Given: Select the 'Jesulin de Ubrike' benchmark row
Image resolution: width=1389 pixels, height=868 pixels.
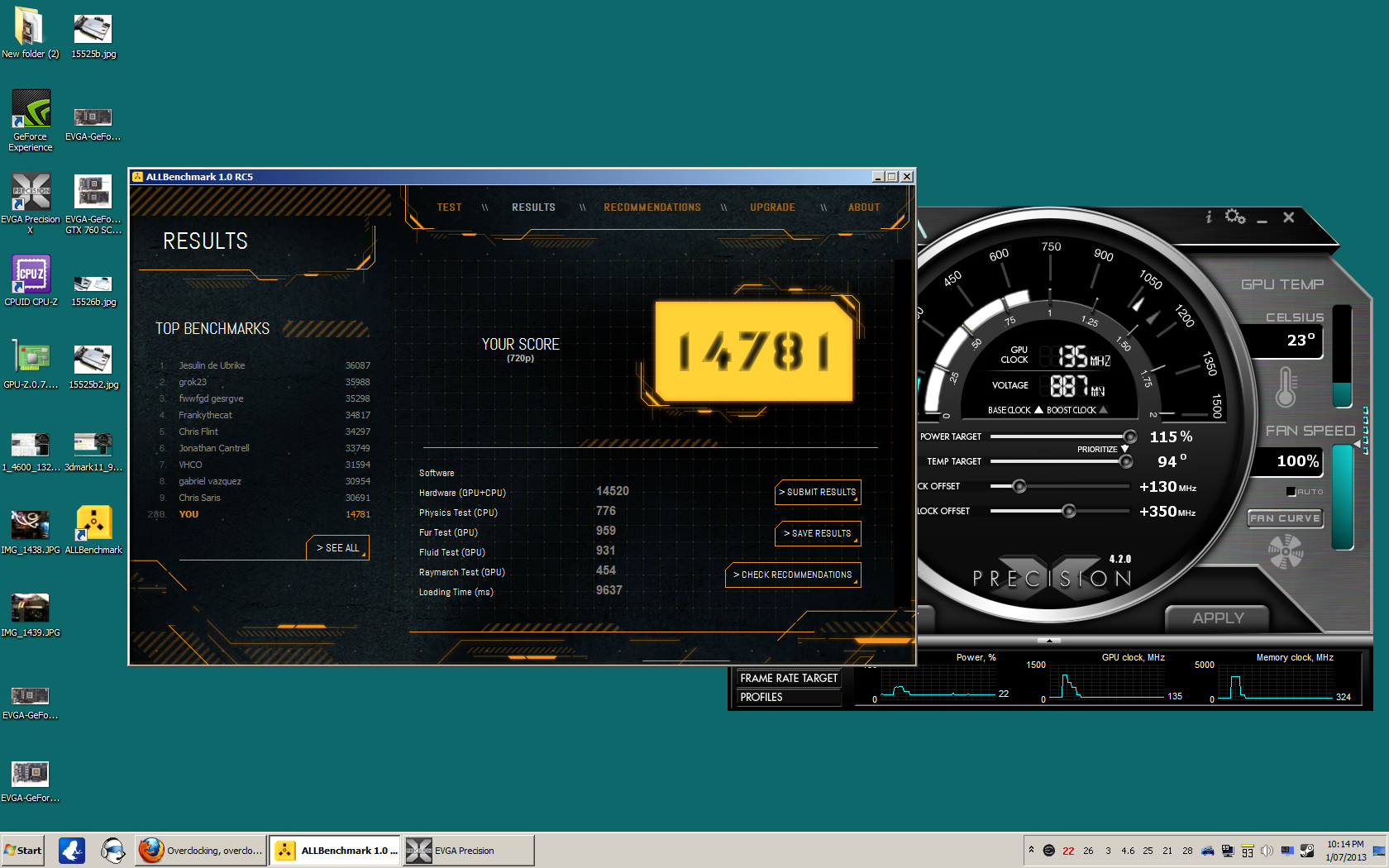Looking at the screenshot, I should point(265,365).
